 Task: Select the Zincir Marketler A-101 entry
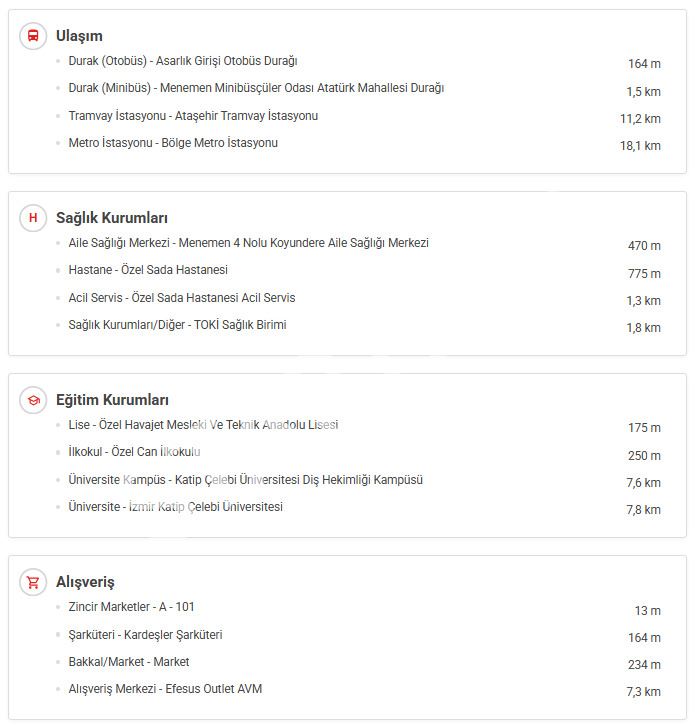131,608
